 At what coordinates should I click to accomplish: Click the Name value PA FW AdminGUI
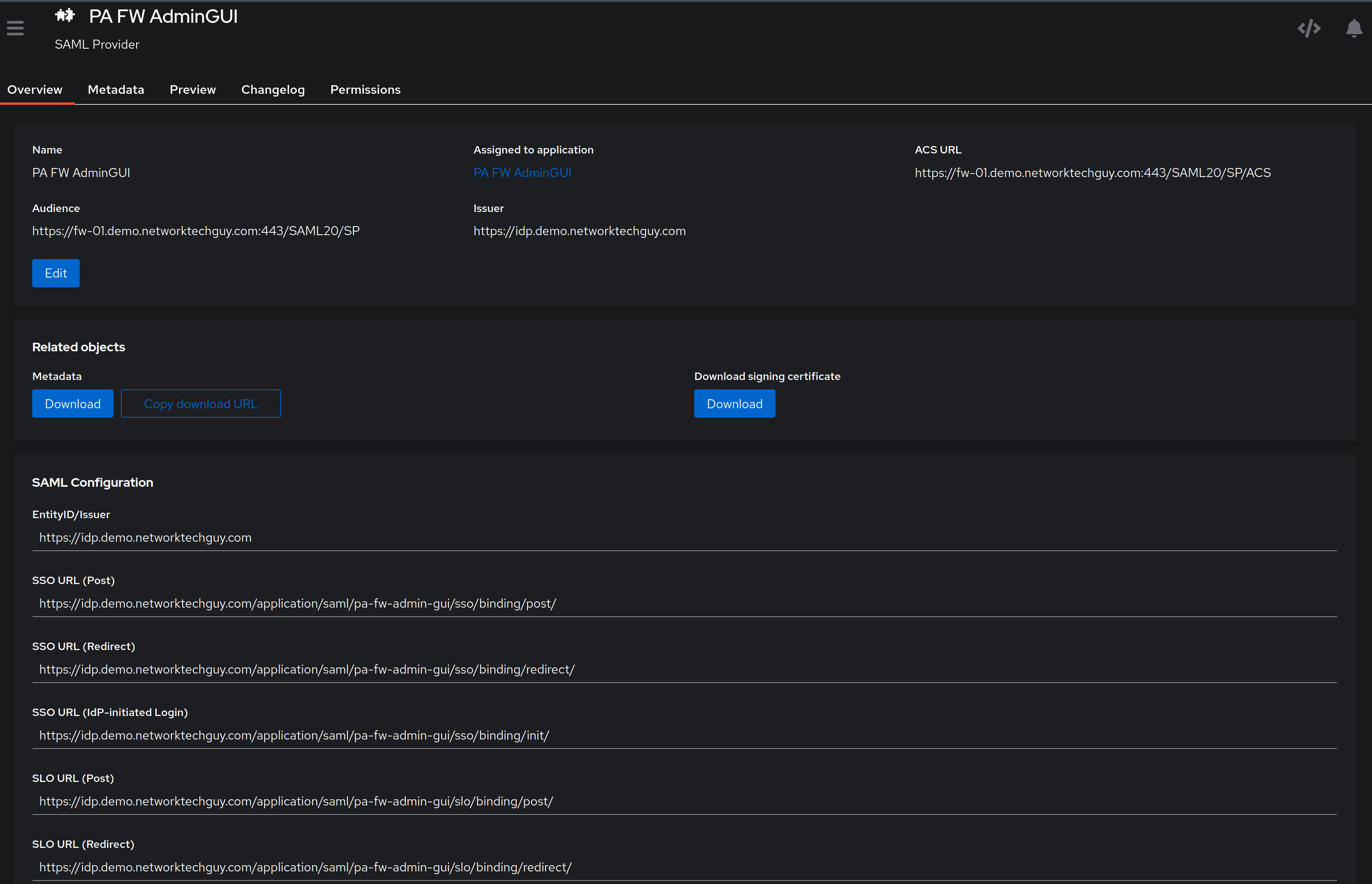[81, 173]
